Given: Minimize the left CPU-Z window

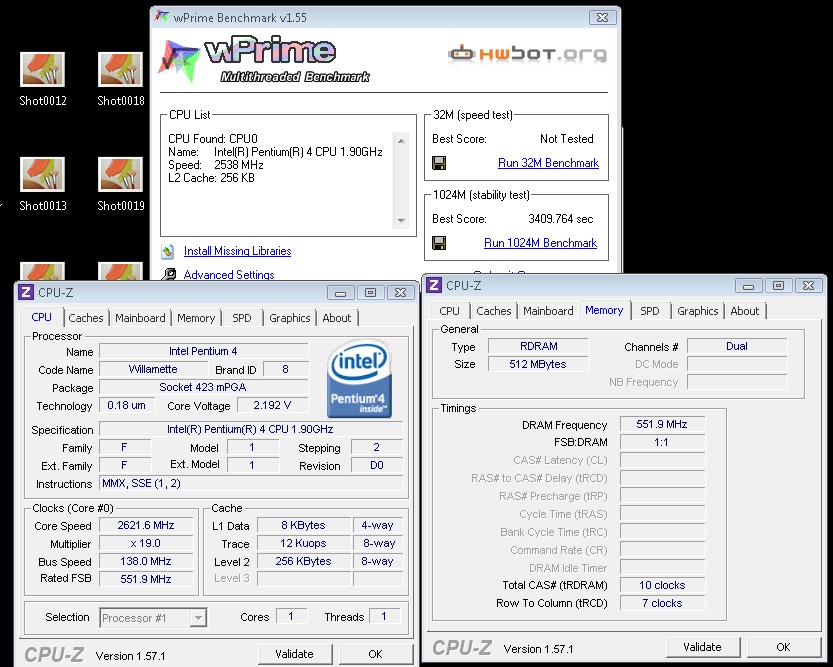Looking at the screenshot, I should tap(341, 293).
